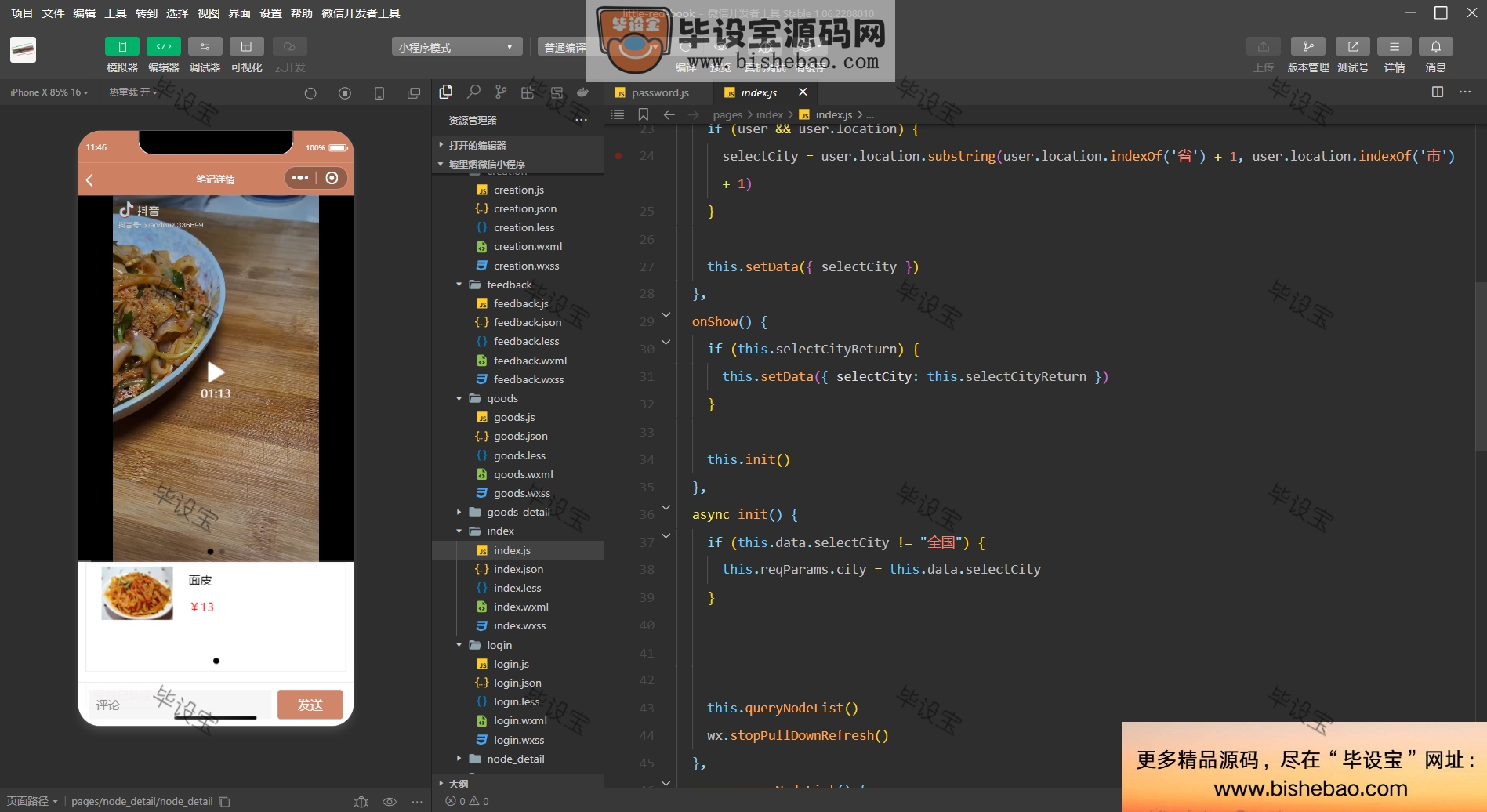1487x812 pixels.
Task: Toggle the debugger panel button
Action: pyautogui.click(x=205, y=47)
